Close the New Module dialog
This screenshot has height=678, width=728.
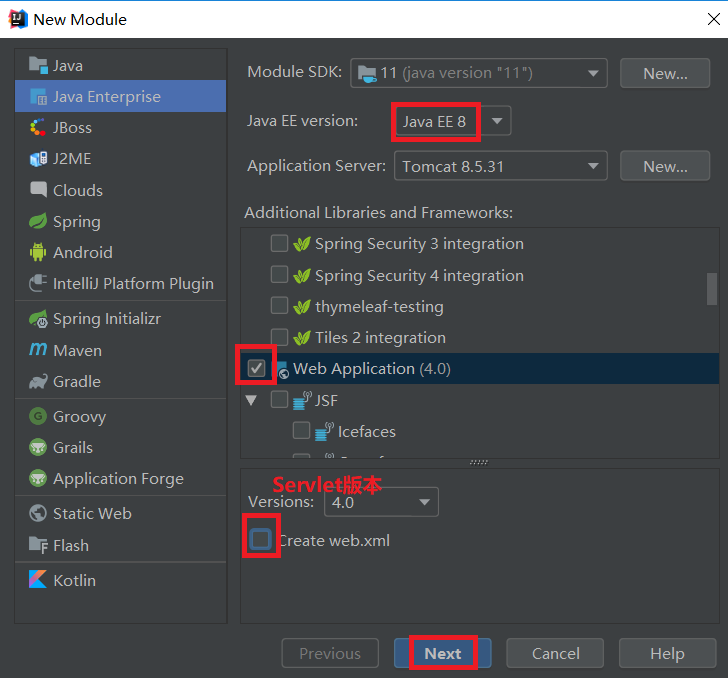click(714, 19)
